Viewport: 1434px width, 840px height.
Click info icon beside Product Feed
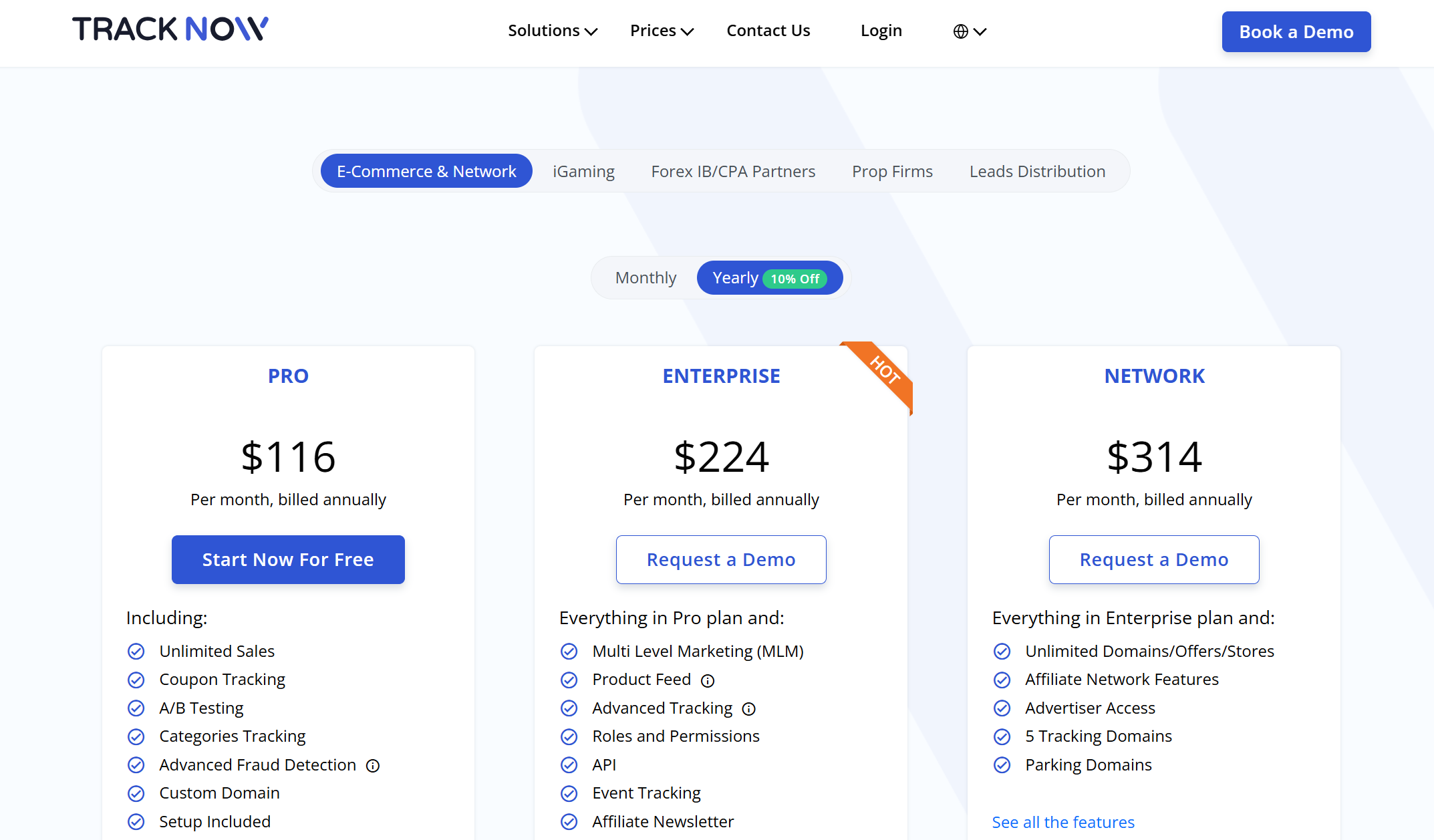coord(708,681)
